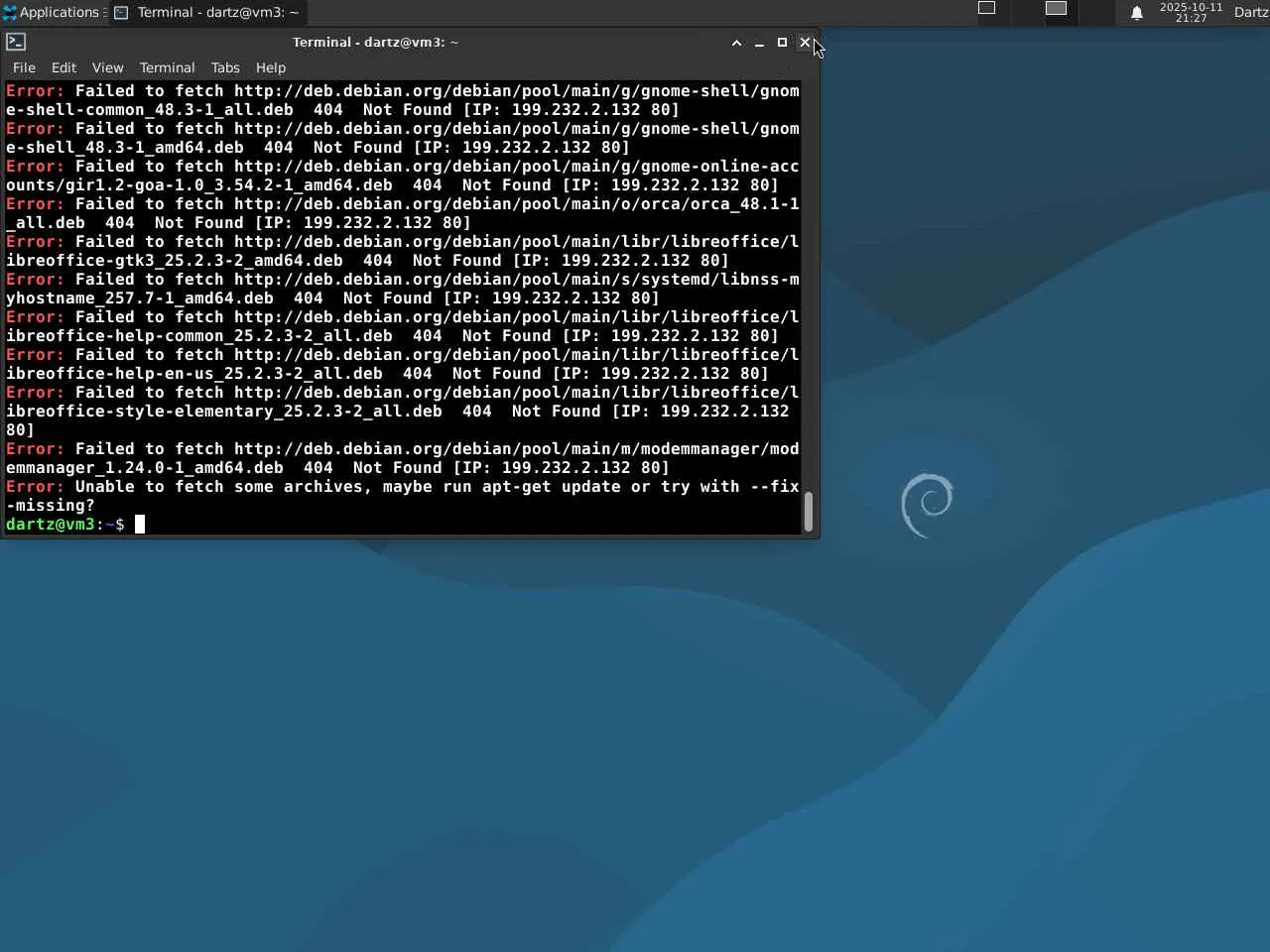Click the Terminal - dartz@vm3 taskbar button

[x=207, y=12]
